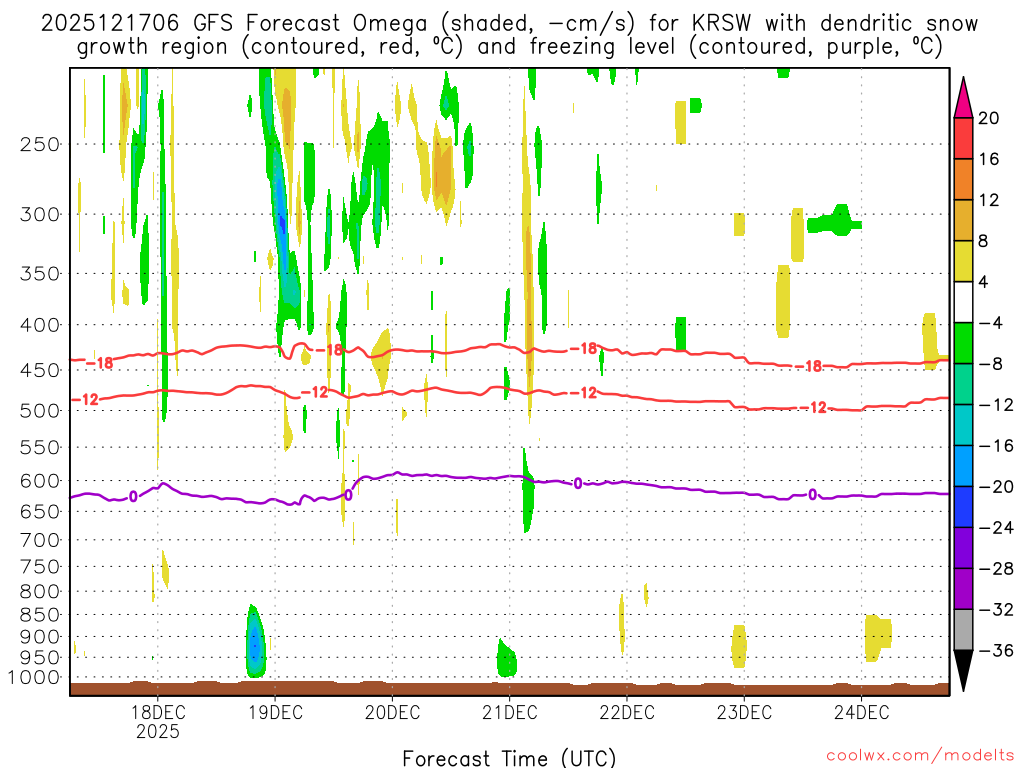Image resolution: width=1024 pixels, height=768 pixels.
Task: Click the 800 pressure level label
Action: 40,592
